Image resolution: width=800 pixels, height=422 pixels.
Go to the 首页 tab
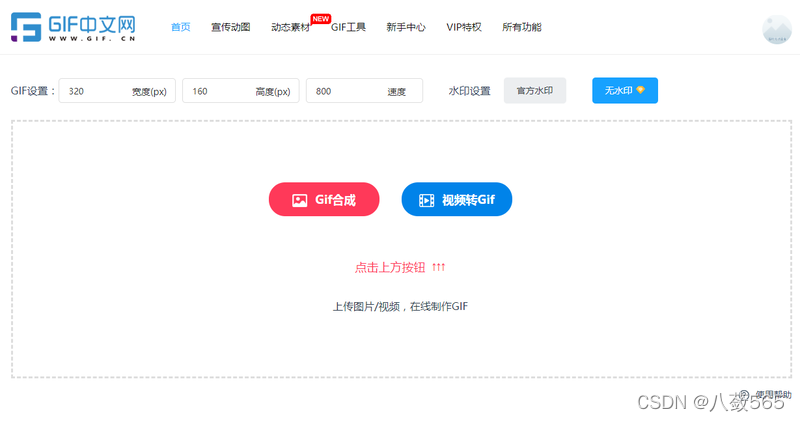tap(181, 27)
